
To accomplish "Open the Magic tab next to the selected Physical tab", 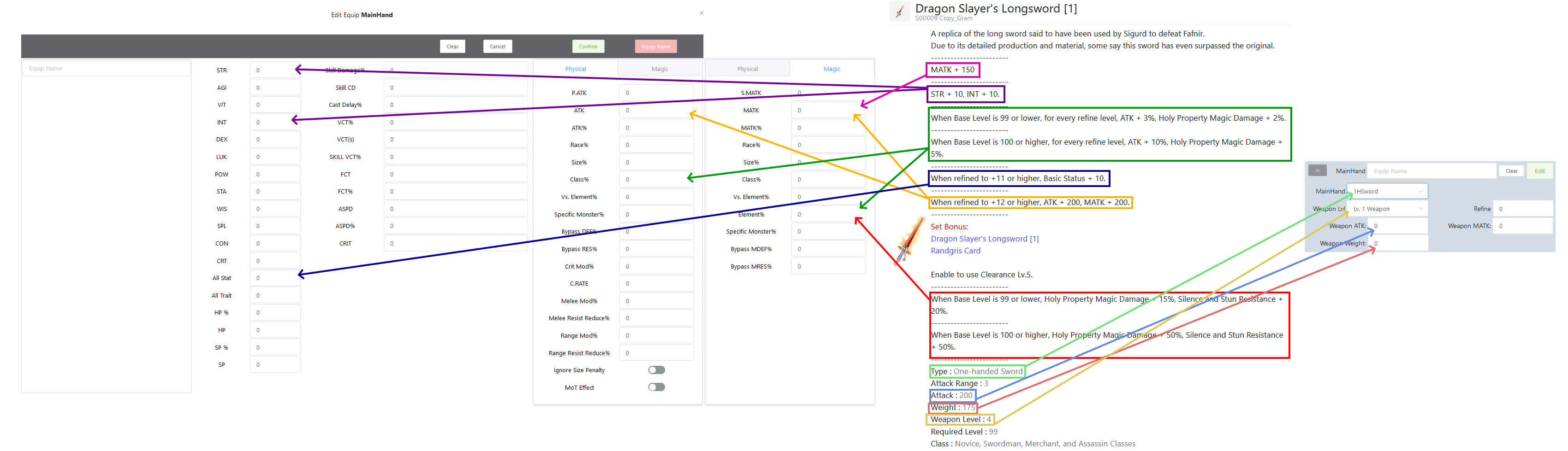I will (x=660, y=69).
